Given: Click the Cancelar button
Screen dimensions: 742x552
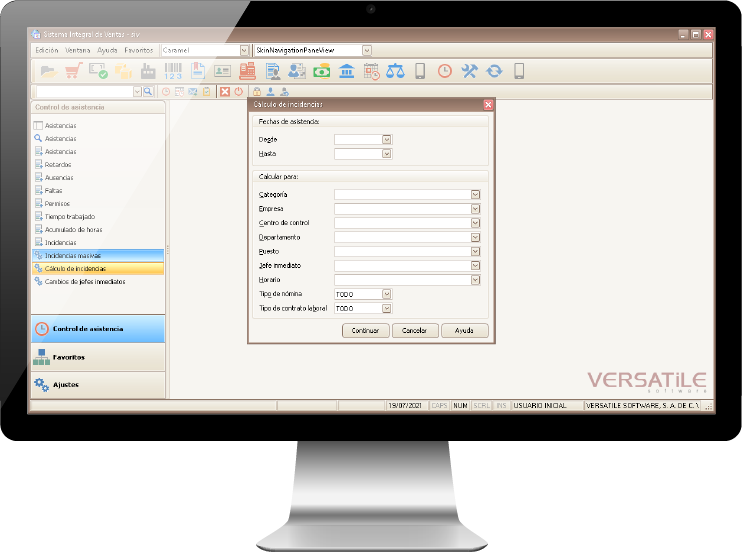Looking at the screenshot, I should coord(415,330).
